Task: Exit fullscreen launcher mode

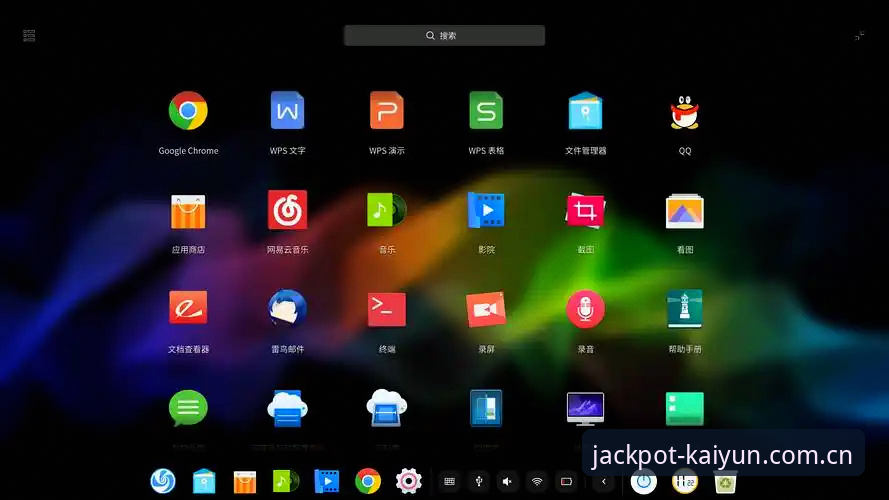Action: tap(860, 36)
